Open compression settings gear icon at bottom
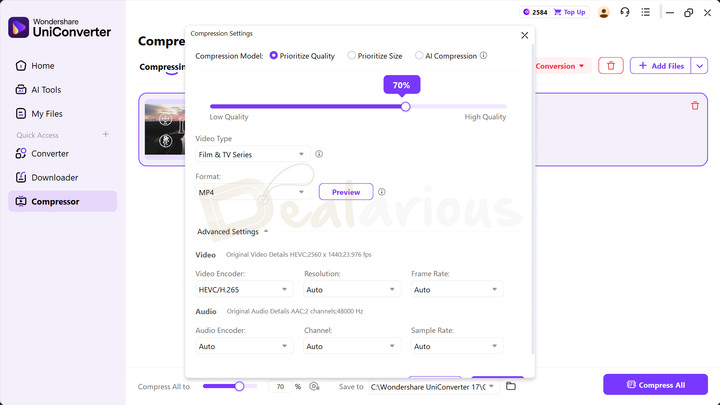The image size is (720, 405). coord(314,386)
